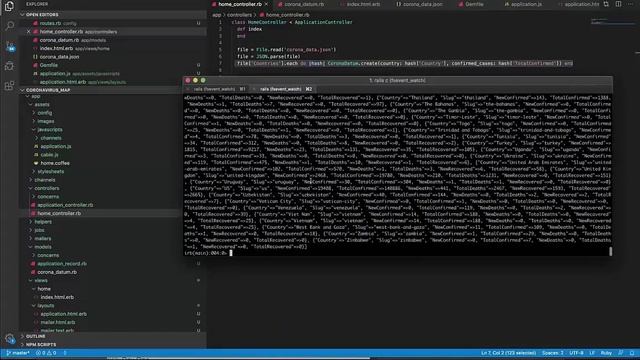The width and height of the screenshot is (640, 360).
Task: Open the Search view in activity bar
Action: tap(9, 26)
